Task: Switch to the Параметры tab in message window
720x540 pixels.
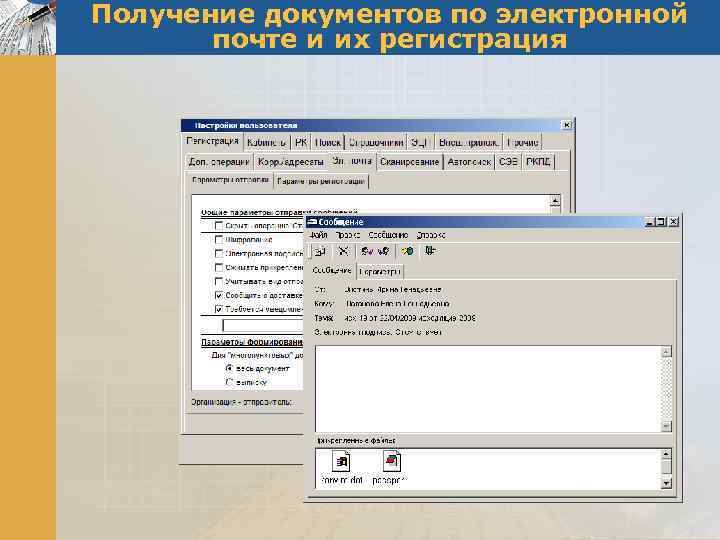Action: 380,272
